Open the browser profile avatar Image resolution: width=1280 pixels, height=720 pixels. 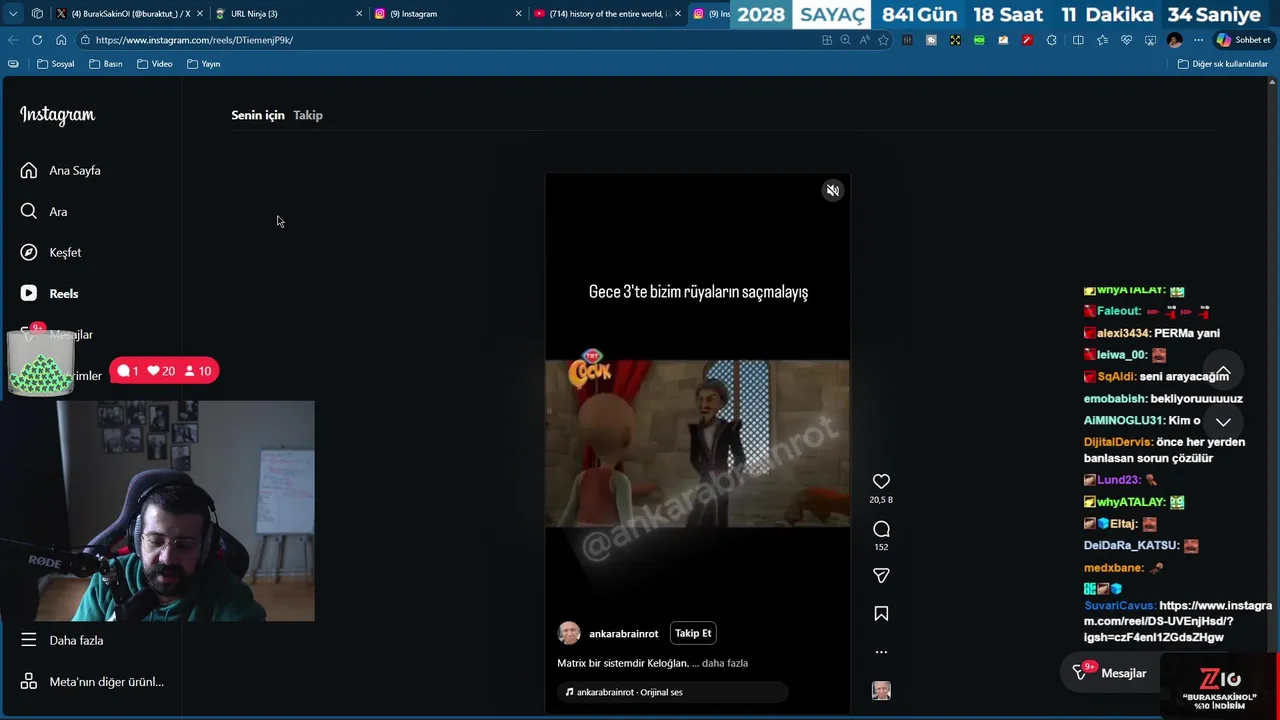[x=1174, y=40]
